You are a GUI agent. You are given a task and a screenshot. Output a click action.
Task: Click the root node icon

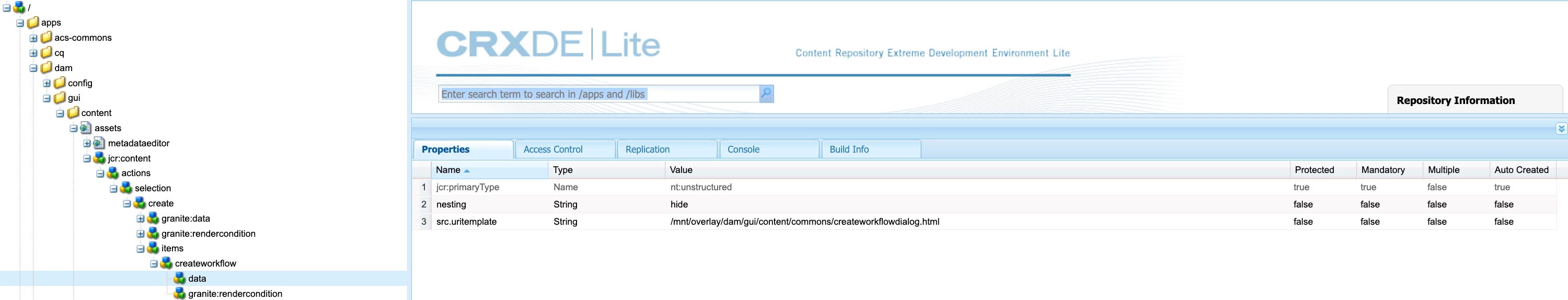[x=19, y=7]
